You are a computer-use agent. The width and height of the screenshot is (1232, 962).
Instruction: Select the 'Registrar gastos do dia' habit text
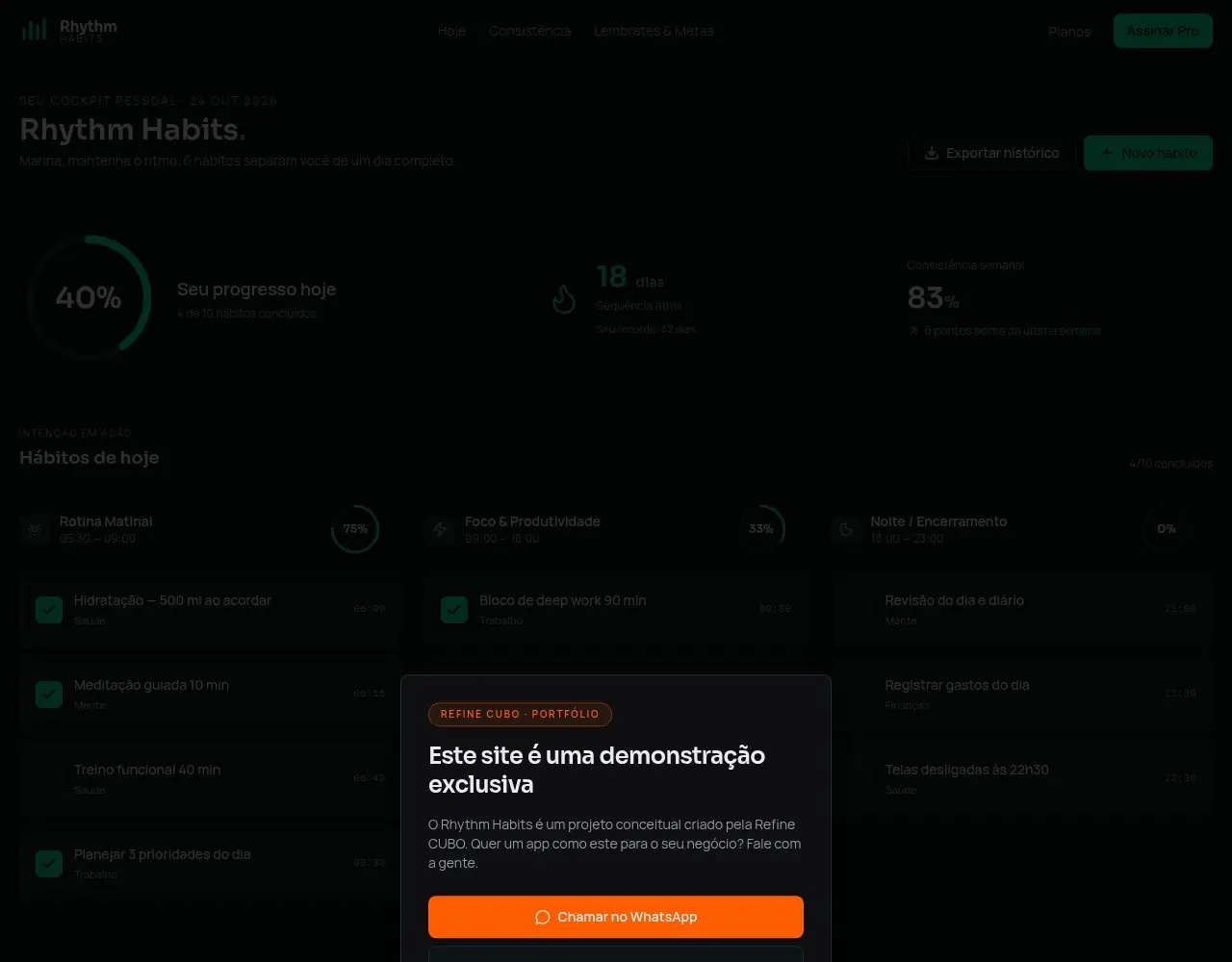[x=958, y=685]
